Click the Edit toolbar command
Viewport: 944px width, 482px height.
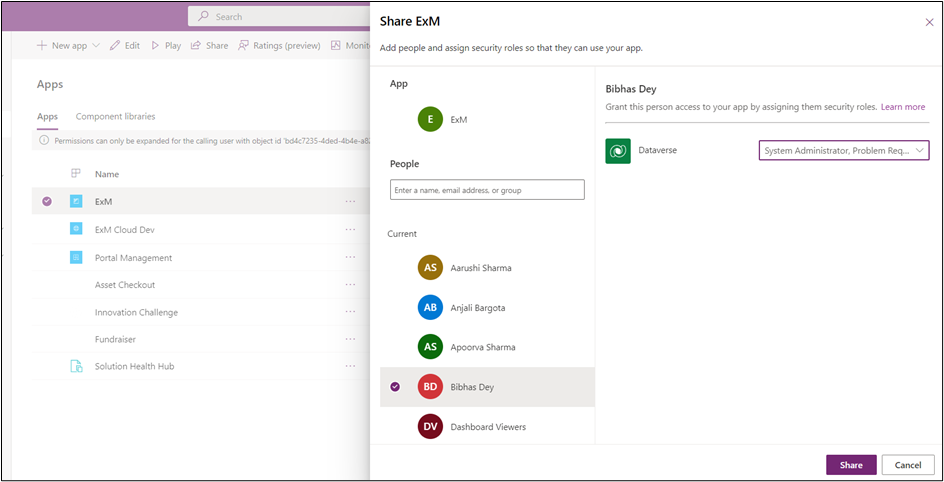[125, 46]
